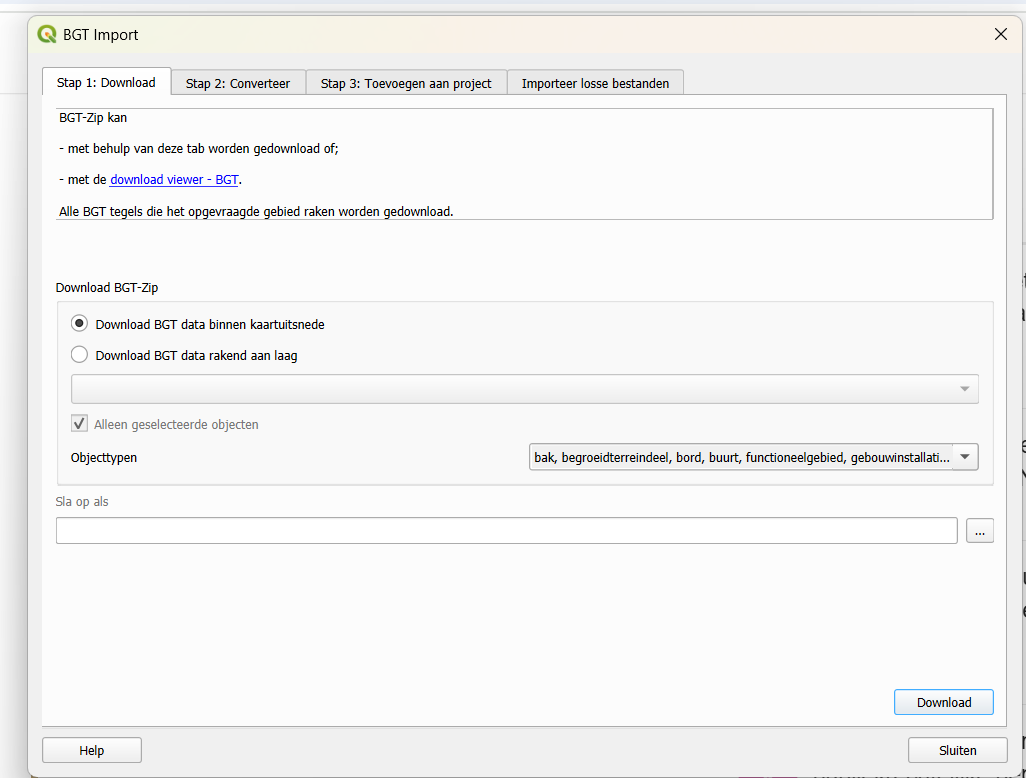Switch to Stap 2: Converteer tab
This screenshot has width=1026, height=778.
pyautogui.click(x=238, y=83)
